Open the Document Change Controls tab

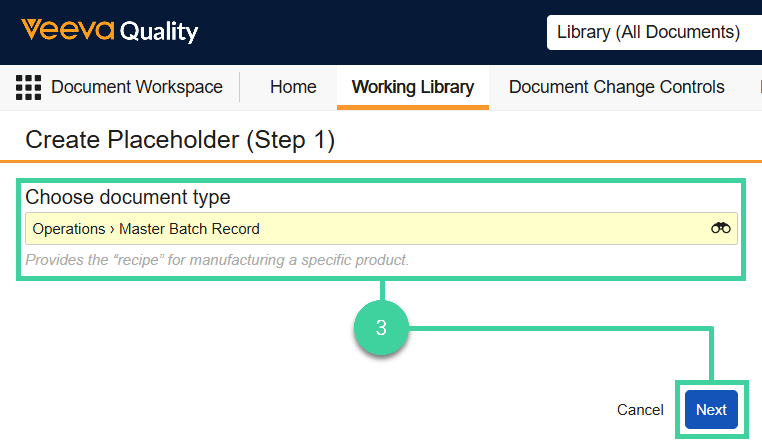pyautogui.click(x=616, y=87)
